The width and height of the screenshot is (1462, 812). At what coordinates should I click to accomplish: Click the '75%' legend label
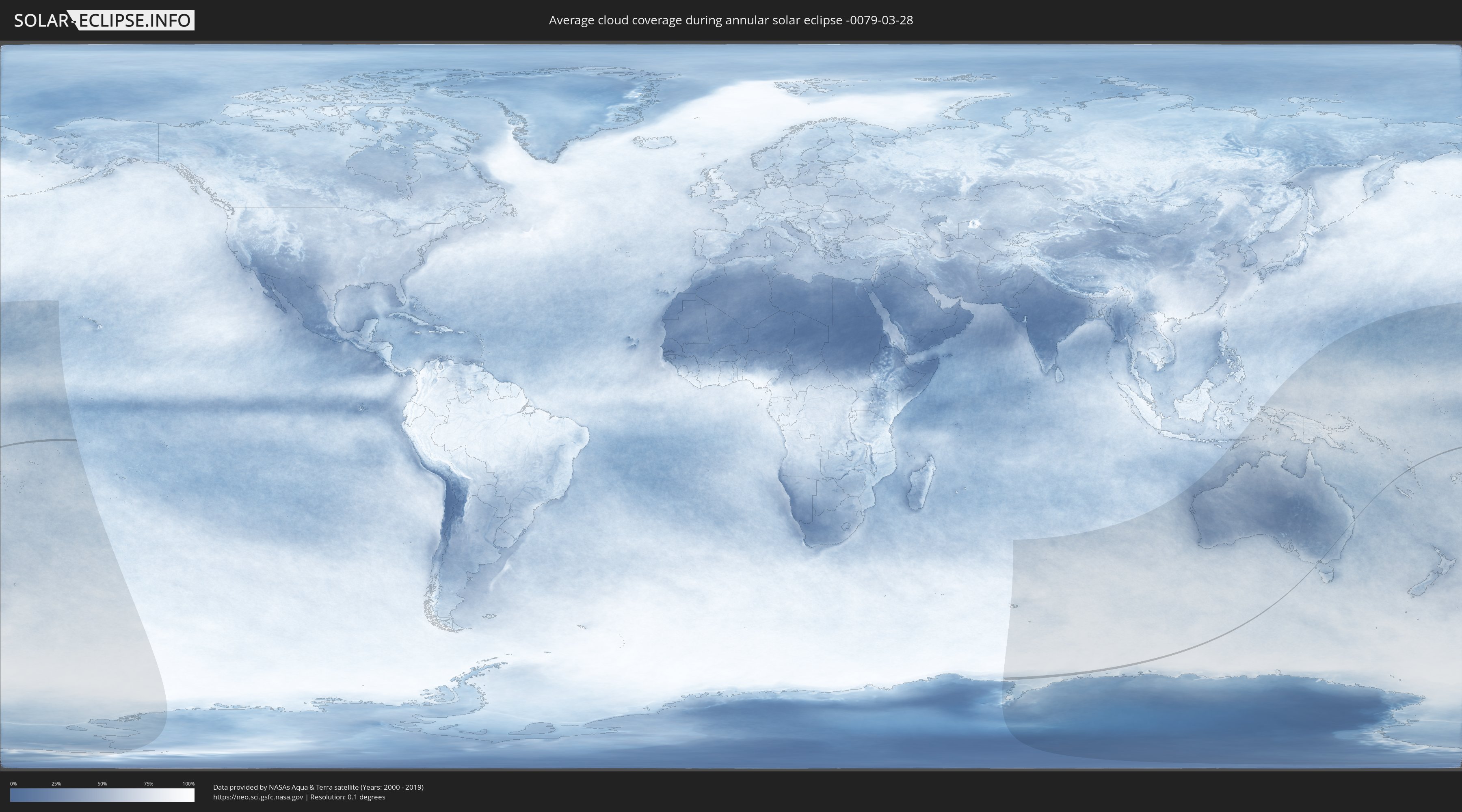pyautogui.click(x=148, y=784)
